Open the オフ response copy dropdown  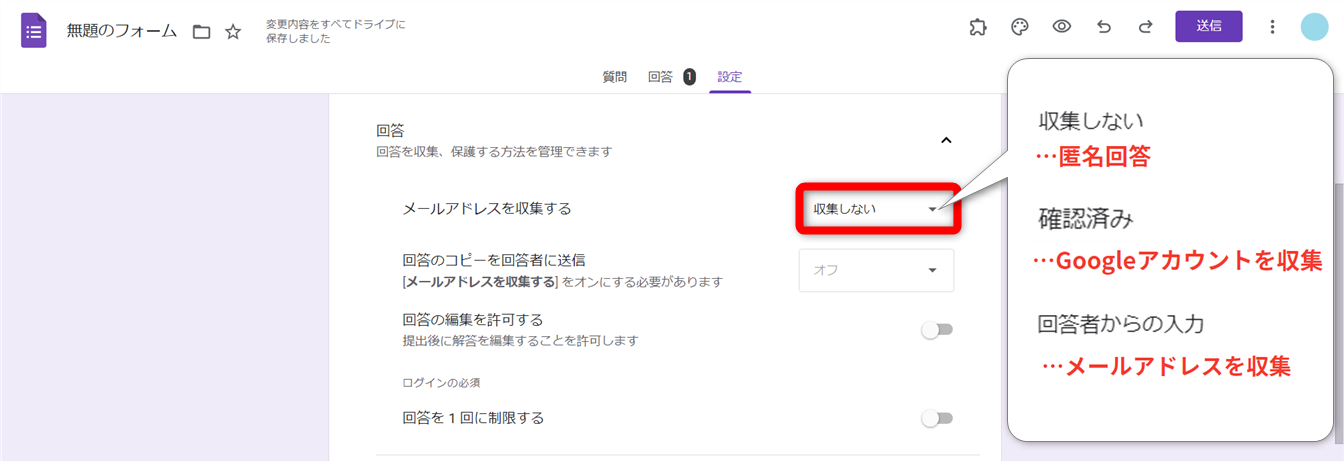coord(876,270)
